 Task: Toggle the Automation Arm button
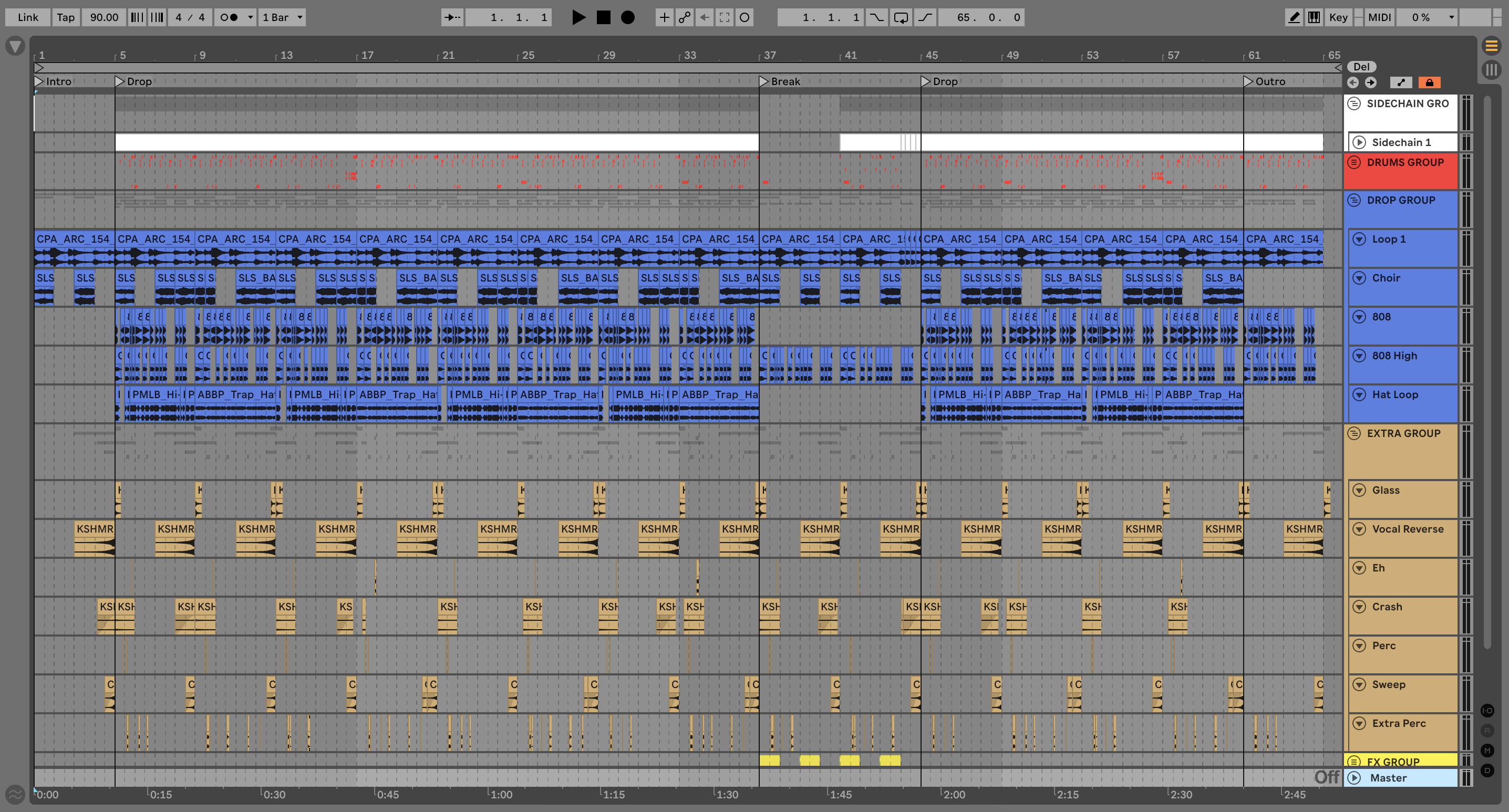[684, 17]
